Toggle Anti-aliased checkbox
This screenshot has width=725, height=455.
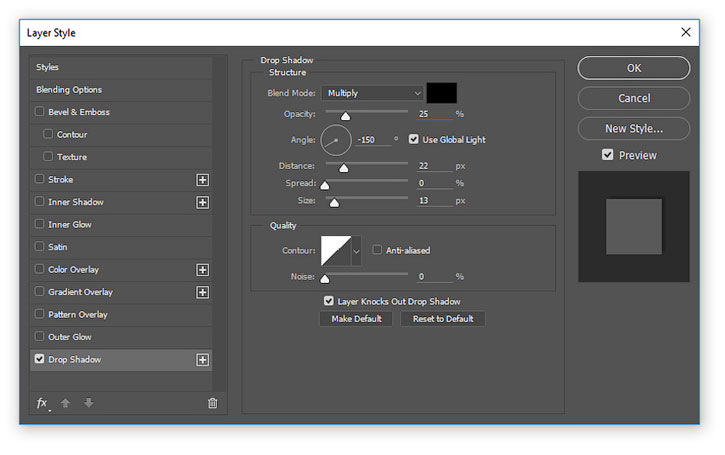tap(377, 250)
